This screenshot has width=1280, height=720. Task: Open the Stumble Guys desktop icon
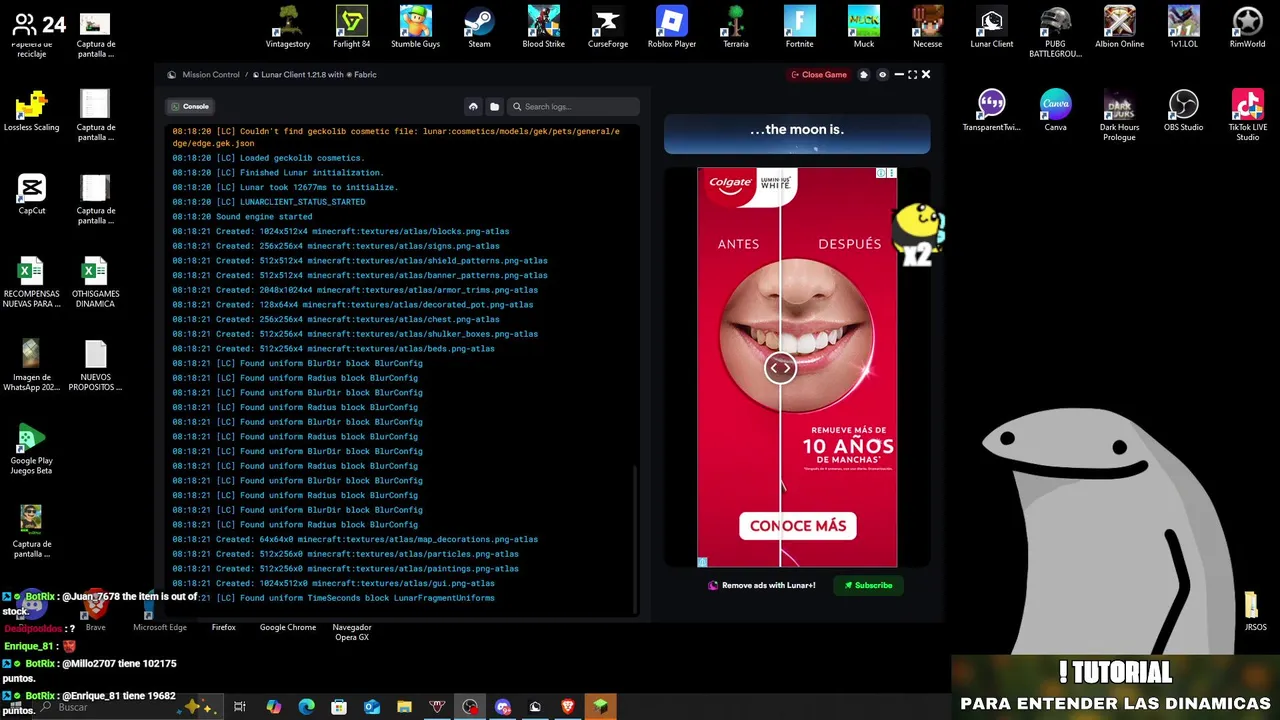pyautogui.click(x=416, y=27)
